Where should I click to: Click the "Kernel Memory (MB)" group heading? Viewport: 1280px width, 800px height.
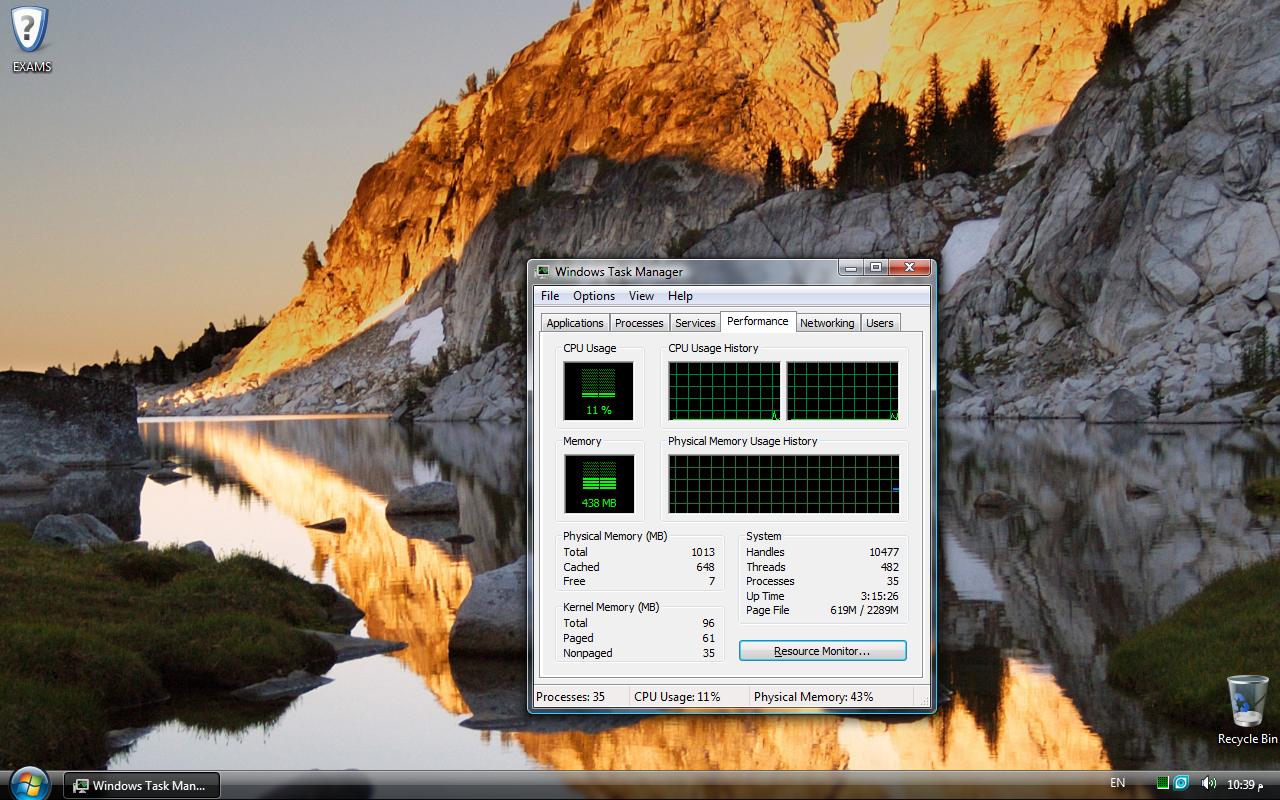(x=611, y=607)
